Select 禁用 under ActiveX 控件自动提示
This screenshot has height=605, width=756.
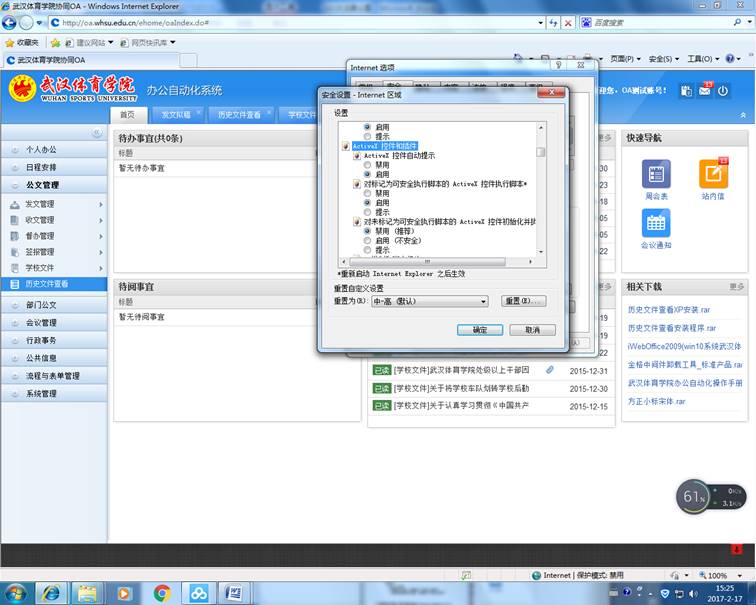coord(367,165)
